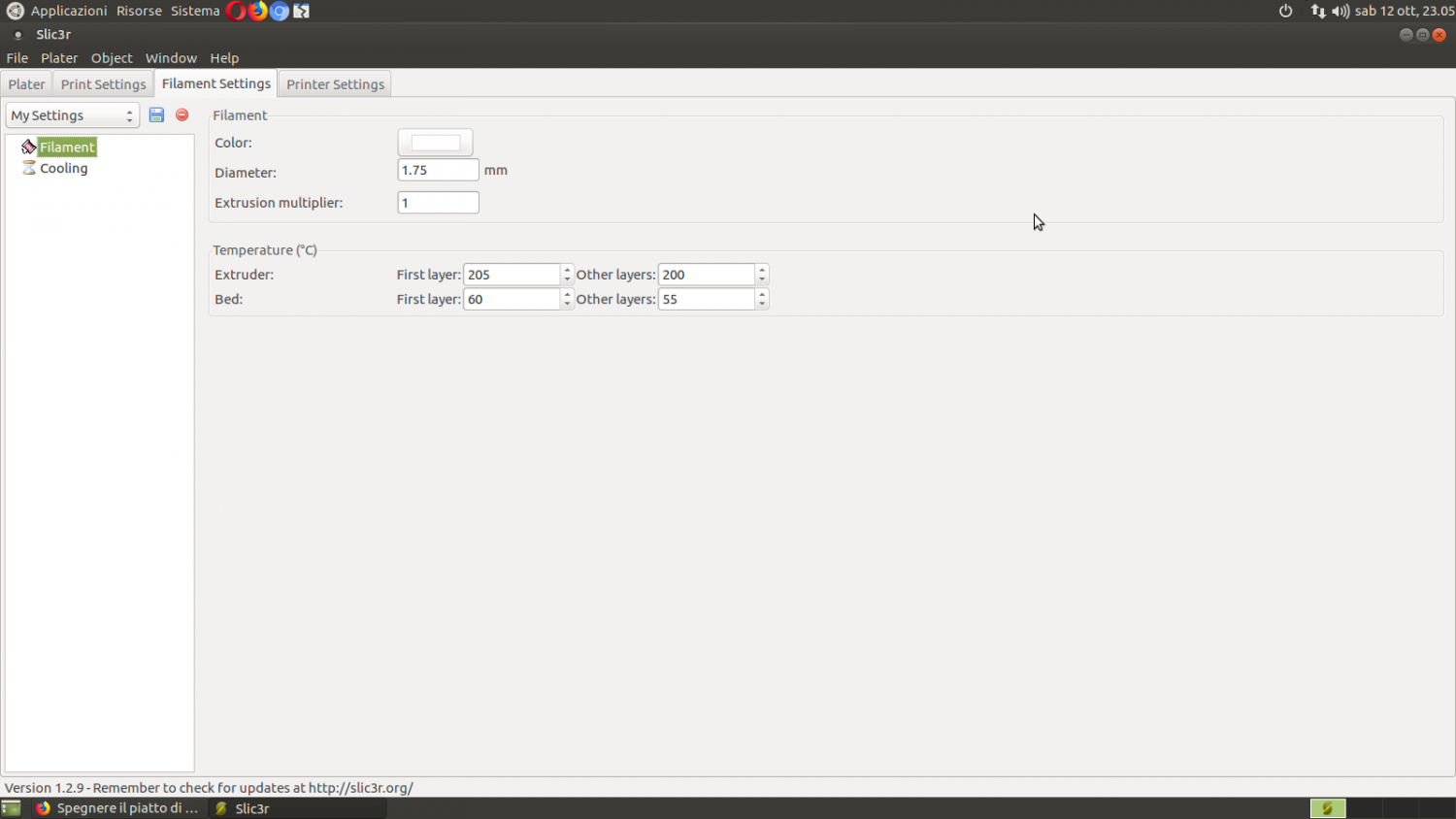Viewport: 1456px width, 819px height.
Task: Select the highlighted green workspace in switcher
Action: 1328,808
